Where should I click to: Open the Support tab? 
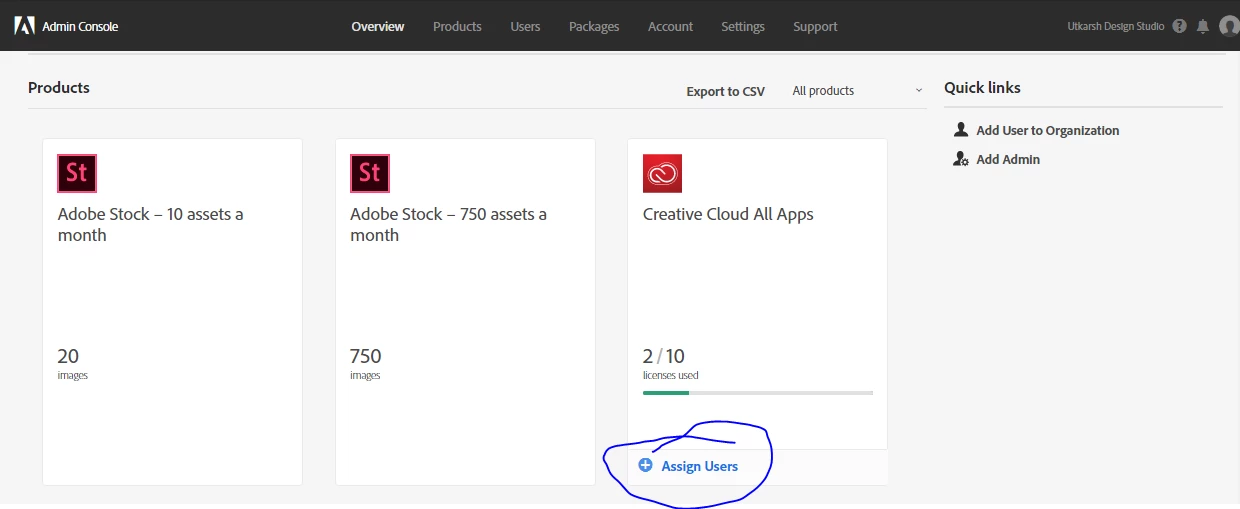(x=815, y=27)
